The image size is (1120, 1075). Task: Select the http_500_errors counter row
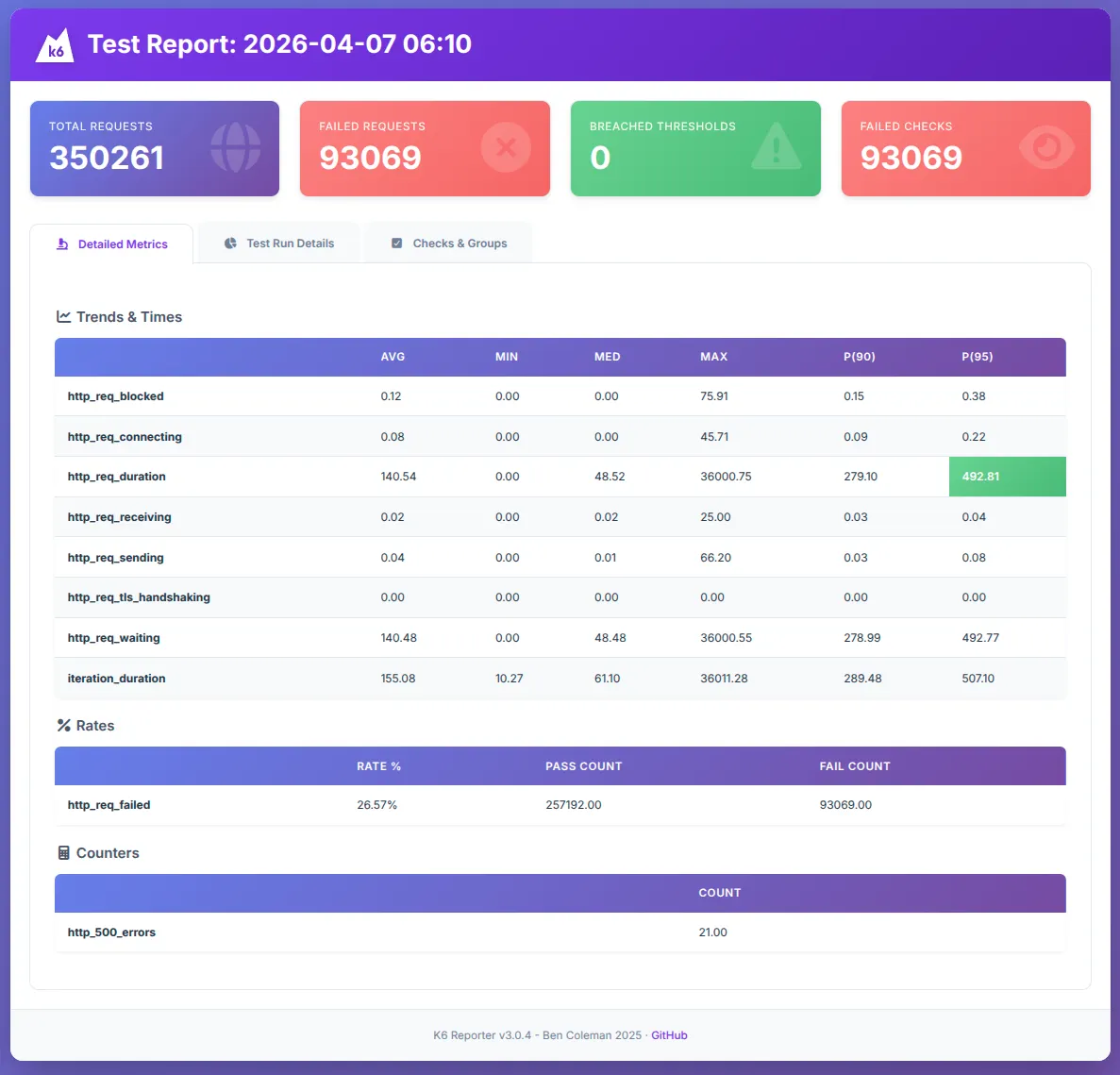click(x=560, y=932)
